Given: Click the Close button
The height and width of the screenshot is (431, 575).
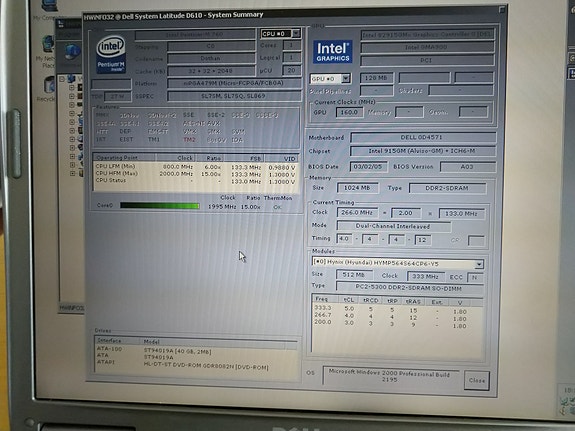Looking at the screenshot, I should [x=476, y=380].
